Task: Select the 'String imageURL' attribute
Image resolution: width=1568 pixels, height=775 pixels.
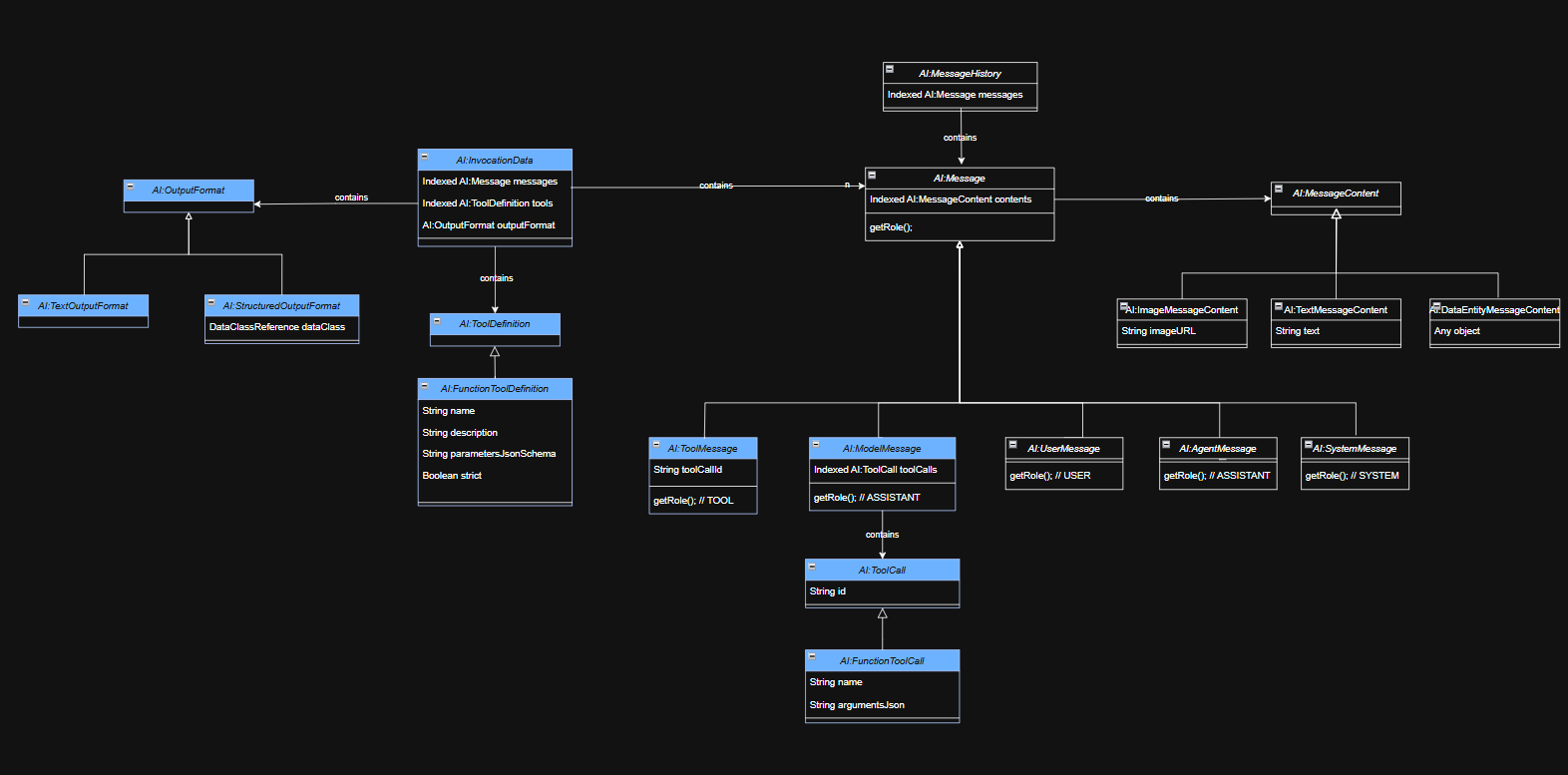Action: pos(1158,331)
